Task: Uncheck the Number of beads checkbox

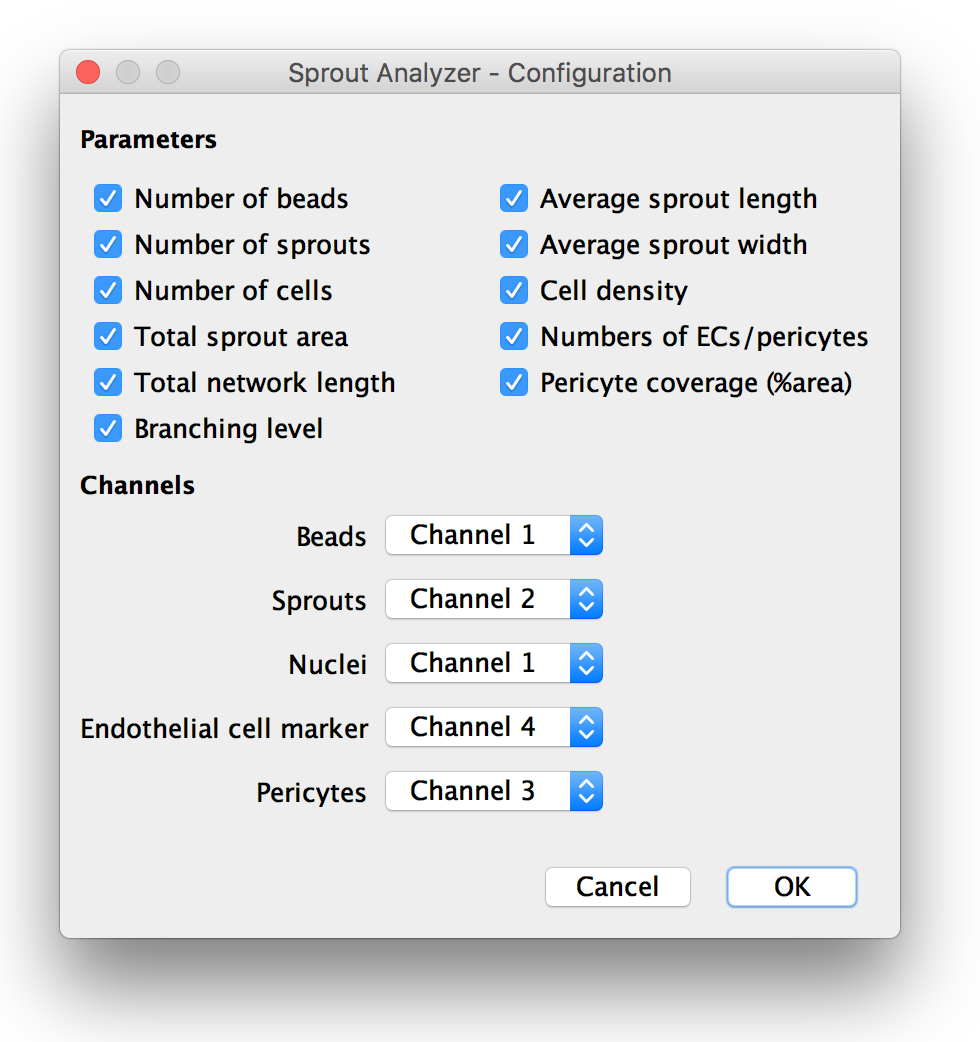Action: click(108, 199)
